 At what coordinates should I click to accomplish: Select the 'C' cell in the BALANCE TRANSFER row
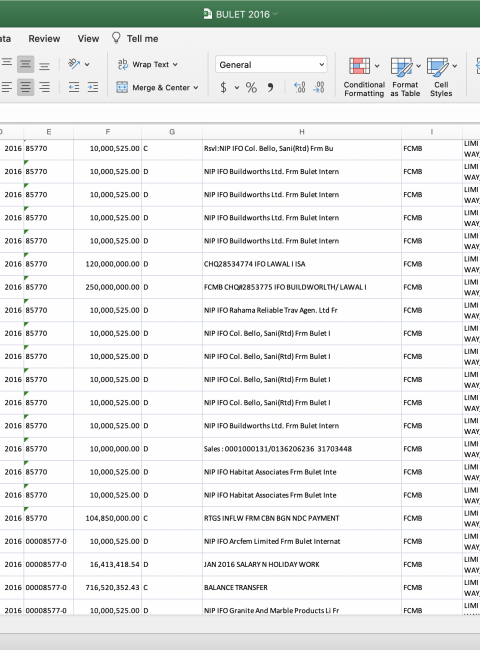[x=172, y=588]
